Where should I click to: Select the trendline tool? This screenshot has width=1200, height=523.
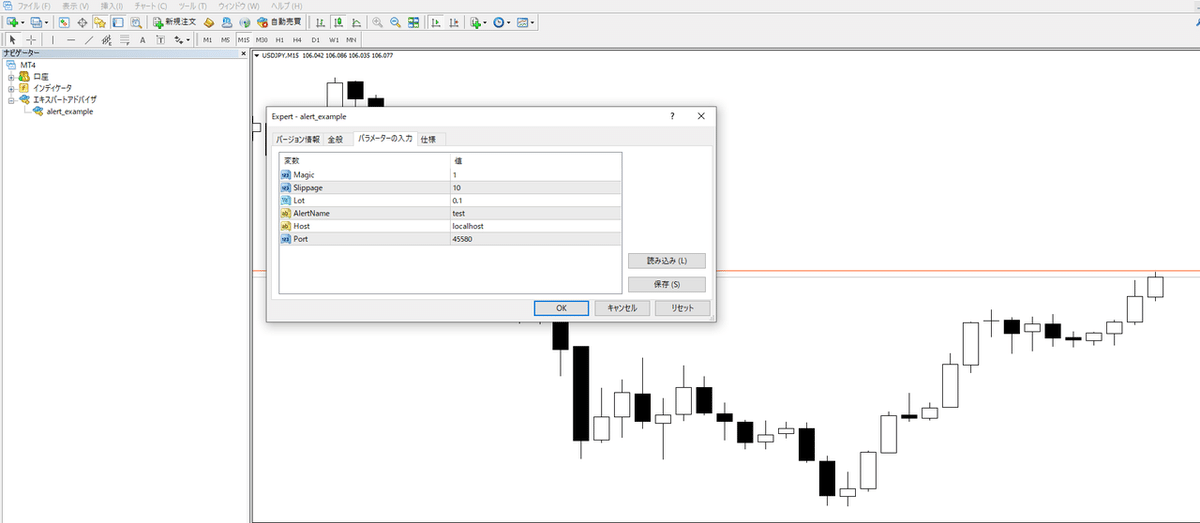tap(89, 40)
